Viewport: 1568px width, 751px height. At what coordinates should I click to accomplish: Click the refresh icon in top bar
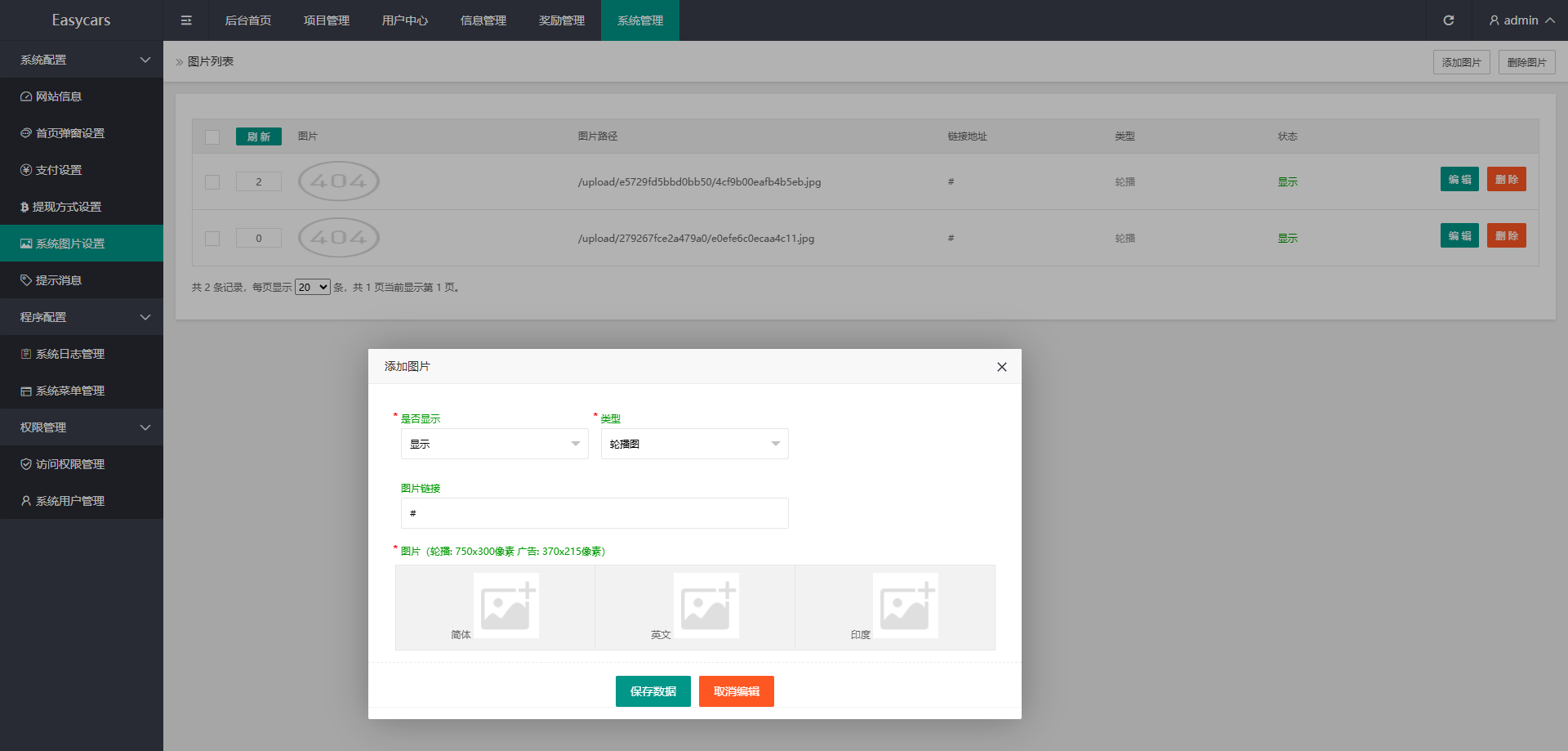pyautogui.click(x=1448, y=20)
